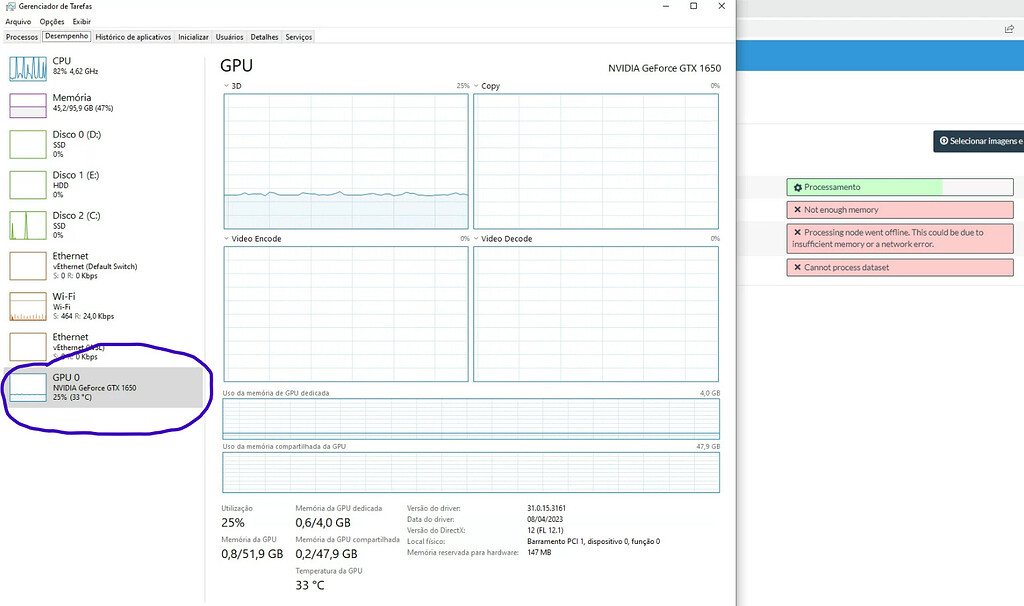Click the dedicated GPU memory usage graph
The image size is (1024, 606).
click(x=470, y=416)
